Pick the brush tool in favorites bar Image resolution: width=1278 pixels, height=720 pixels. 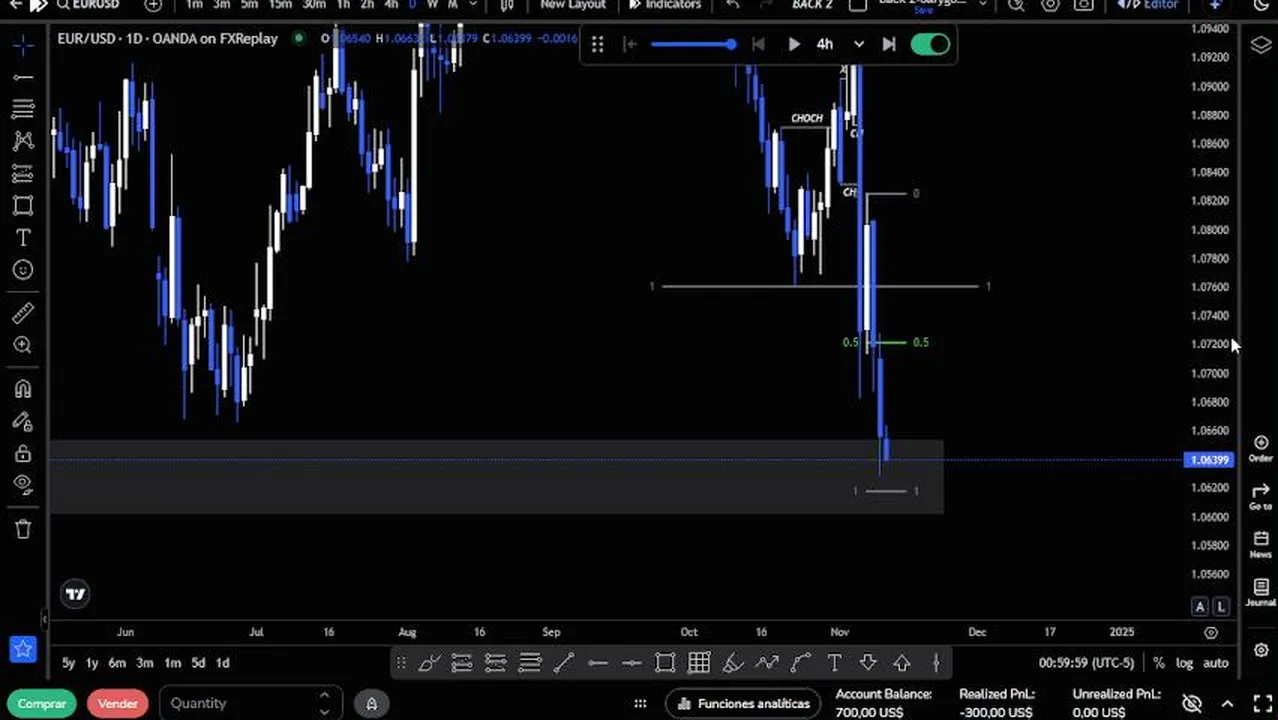tap(429, 662)
